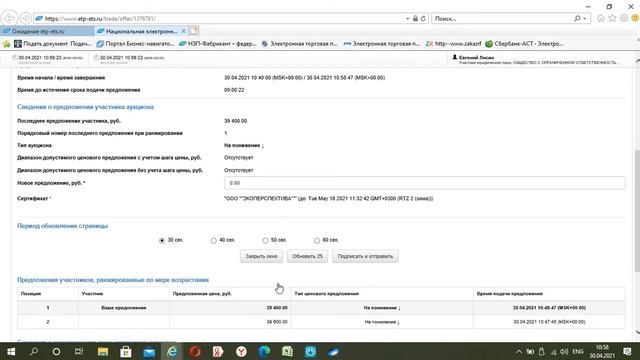This screenshot has height=360, width=640.
Task: Switch to Национальная электронн... tab
Action: tap(141, 31)
